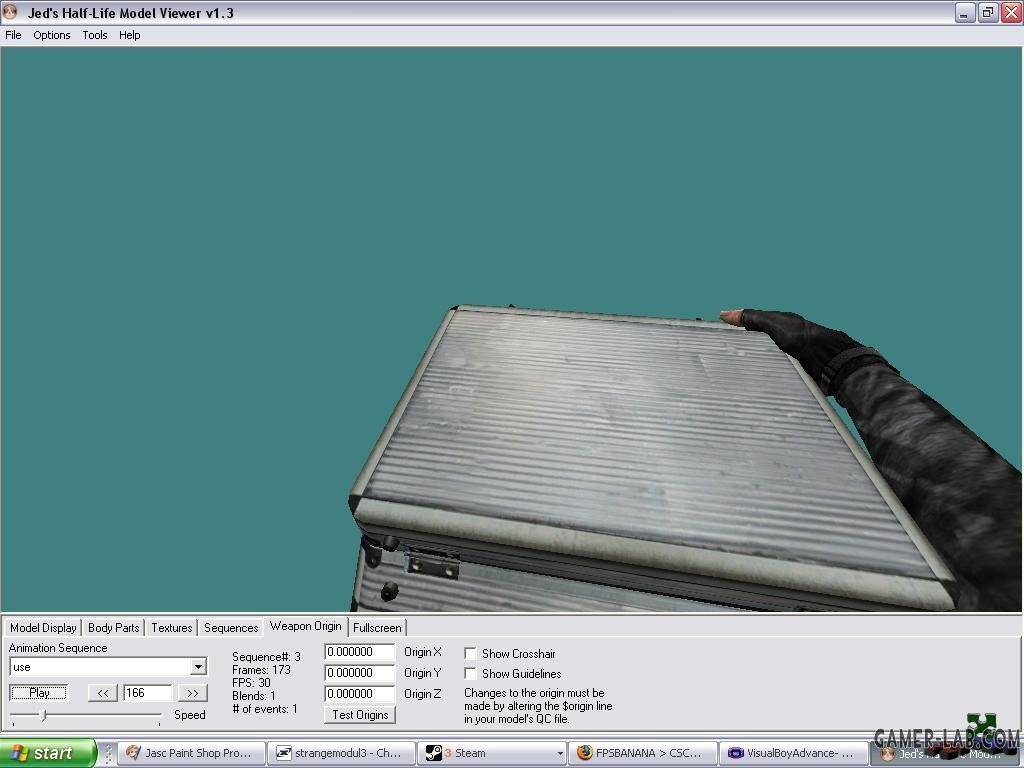
Task: Click the Origin X value field
Action: pos(360,652)
